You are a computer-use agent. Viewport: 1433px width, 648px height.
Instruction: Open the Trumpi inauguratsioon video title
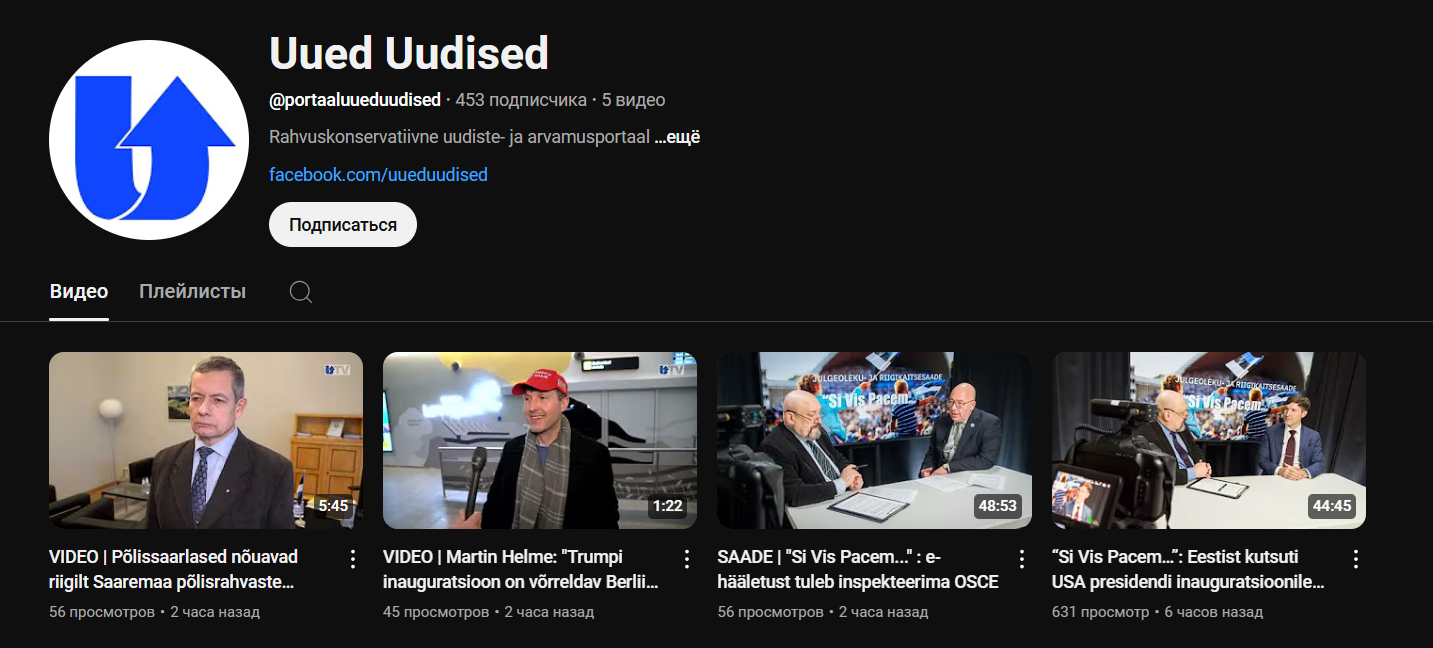click(x=521, y=569)
